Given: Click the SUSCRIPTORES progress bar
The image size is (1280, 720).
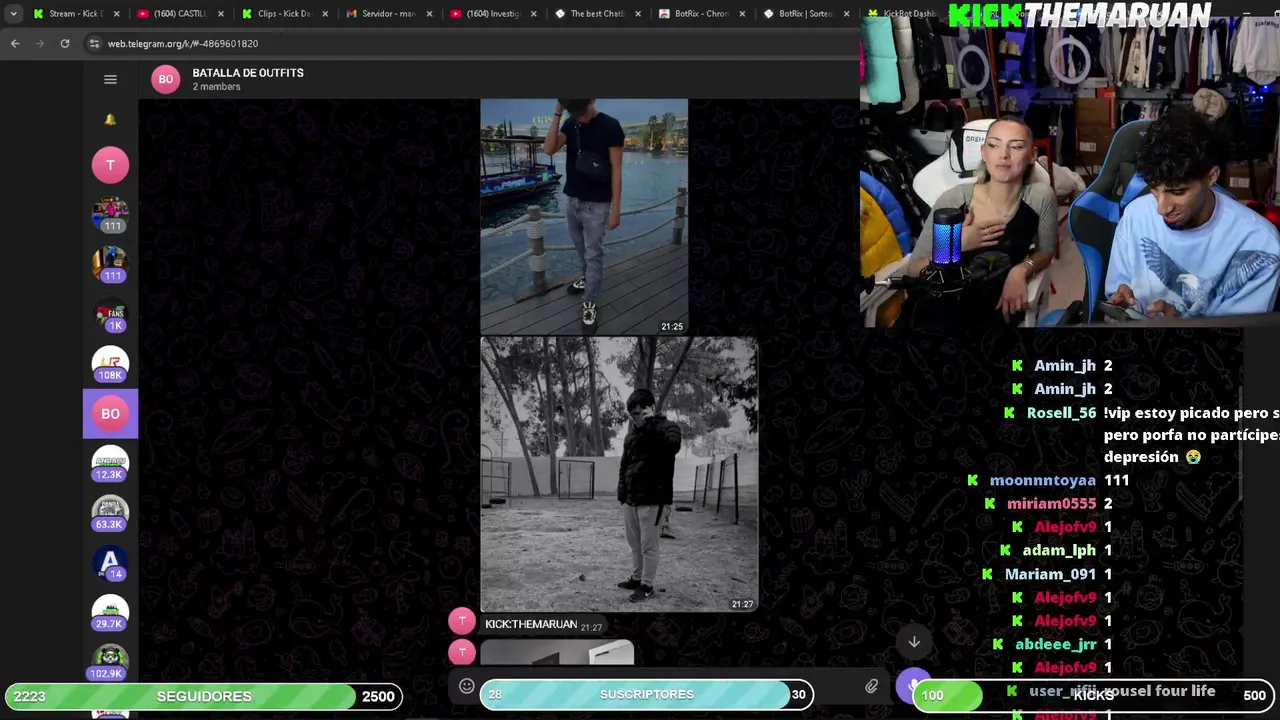Looking at the screenshot, I should tap(647, 694).
